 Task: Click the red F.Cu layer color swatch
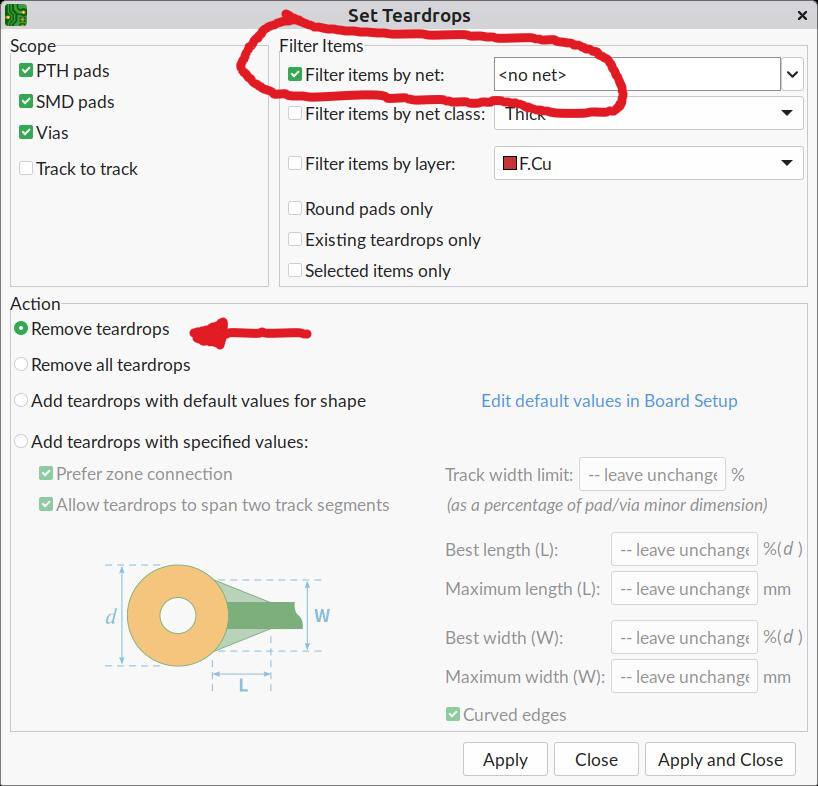click(509, 163)
